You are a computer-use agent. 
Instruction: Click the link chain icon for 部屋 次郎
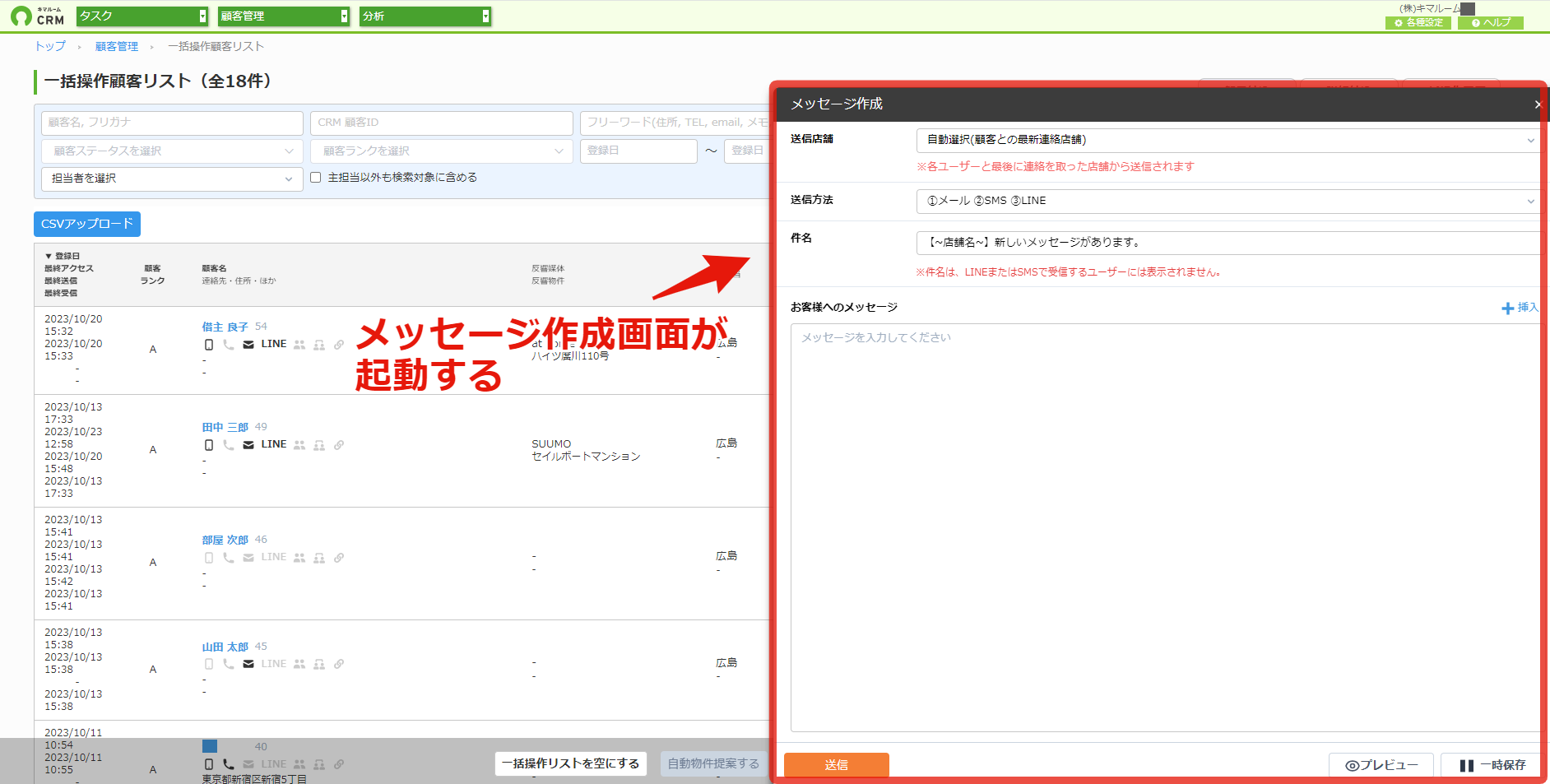pyautogui.click(x=339, y=558)
